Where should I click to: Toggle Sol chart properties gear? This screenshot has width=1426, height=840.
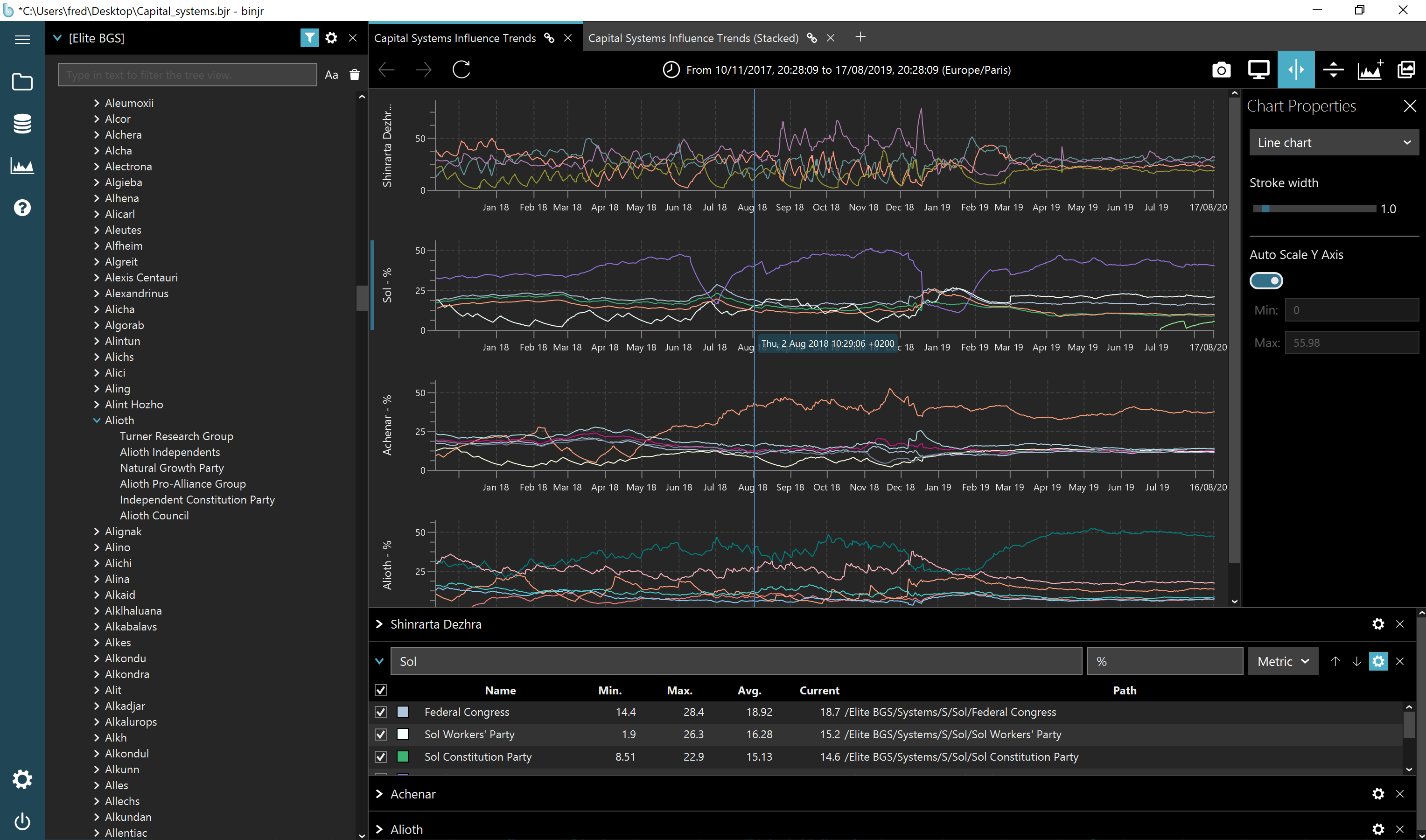(x=1378, y=661)
